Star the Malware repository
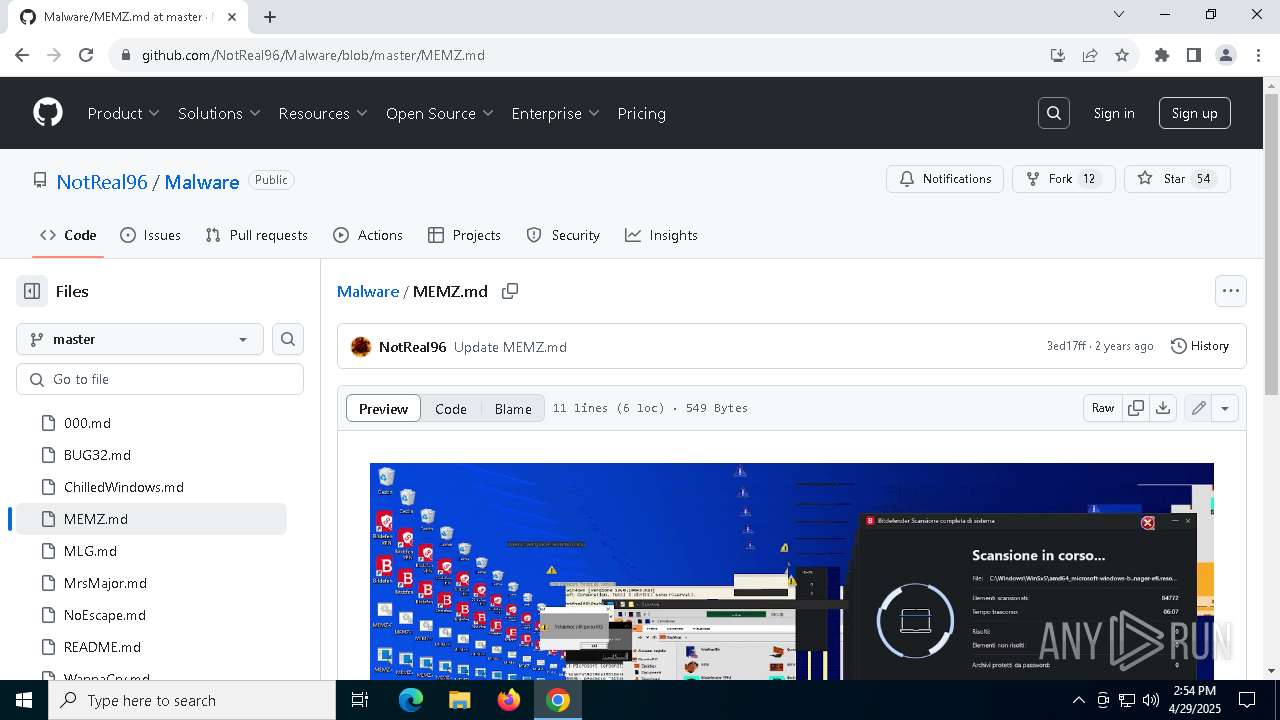 click(x=1177, y=179)
